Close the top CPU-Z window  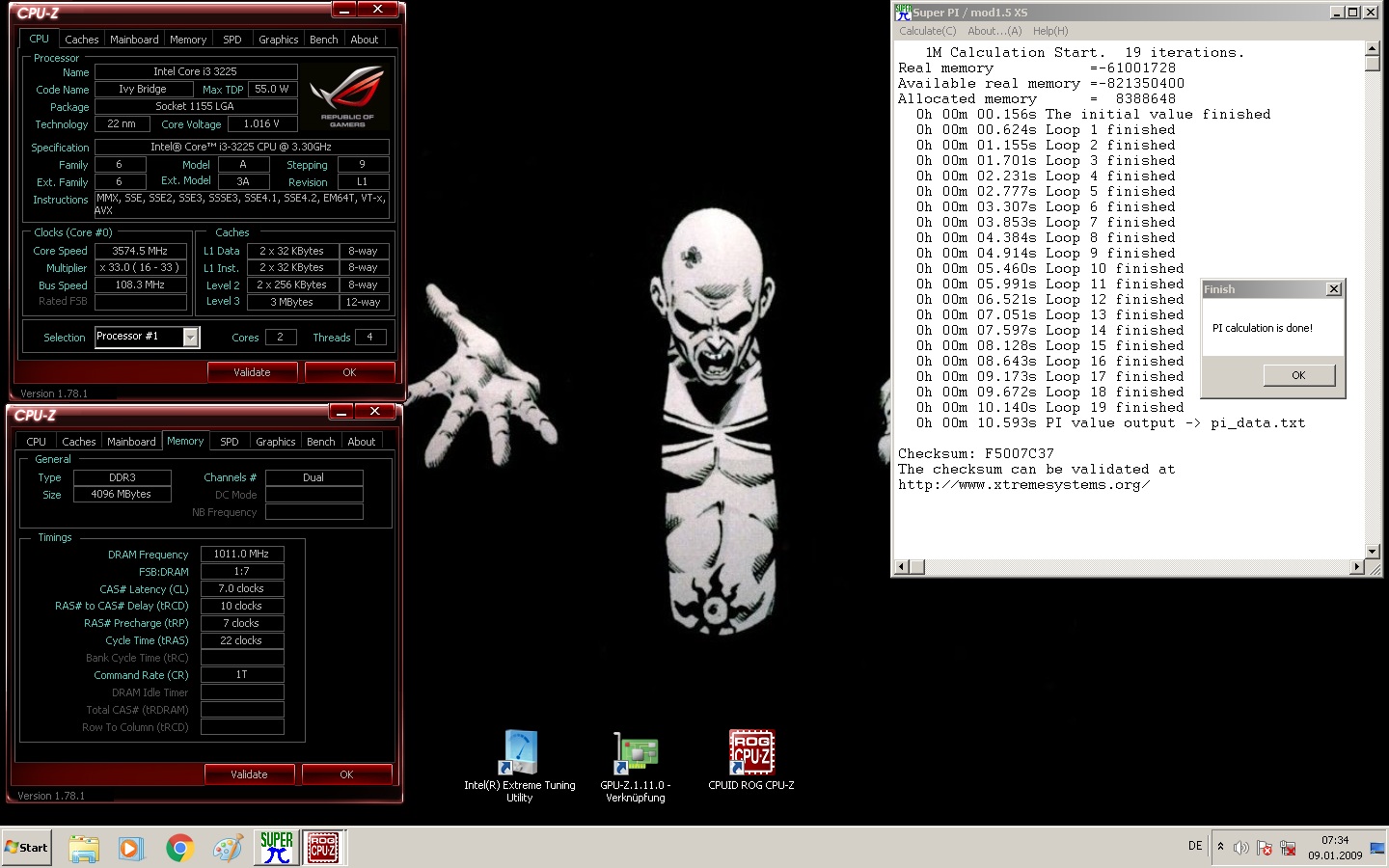pyautogui.click(x=378, y=10)
